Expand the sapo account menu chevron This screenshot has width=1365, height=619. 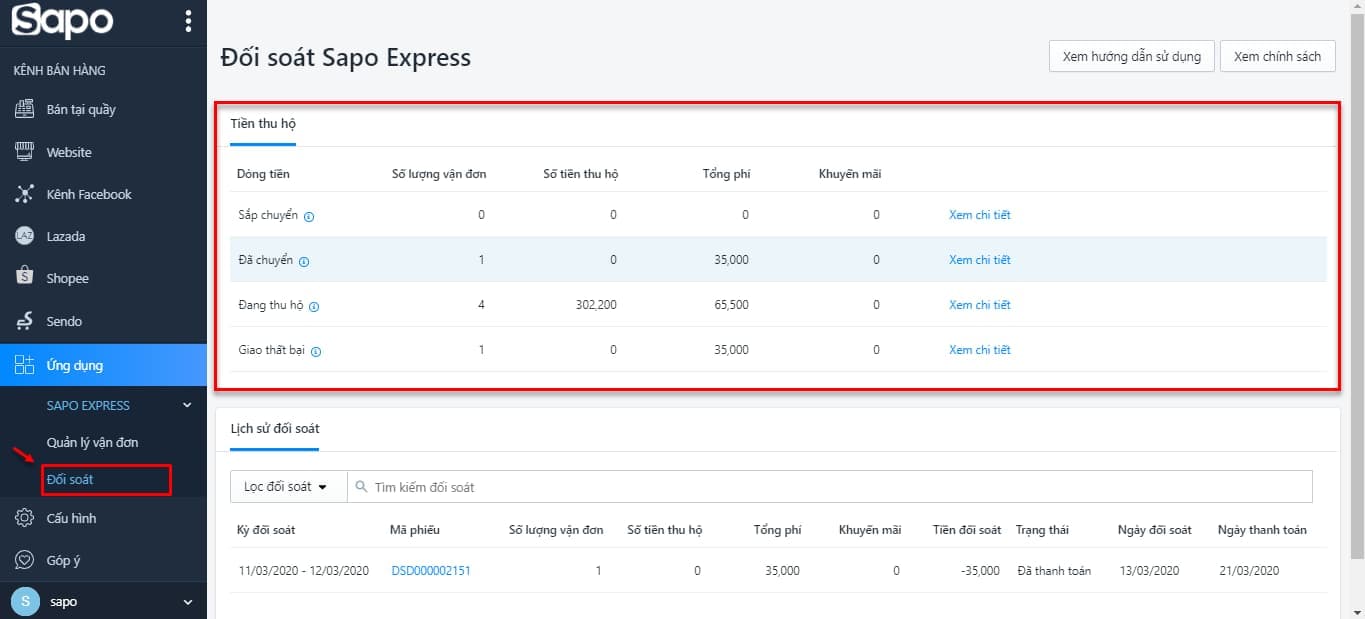pyautogui.click(x=187, y=602)
